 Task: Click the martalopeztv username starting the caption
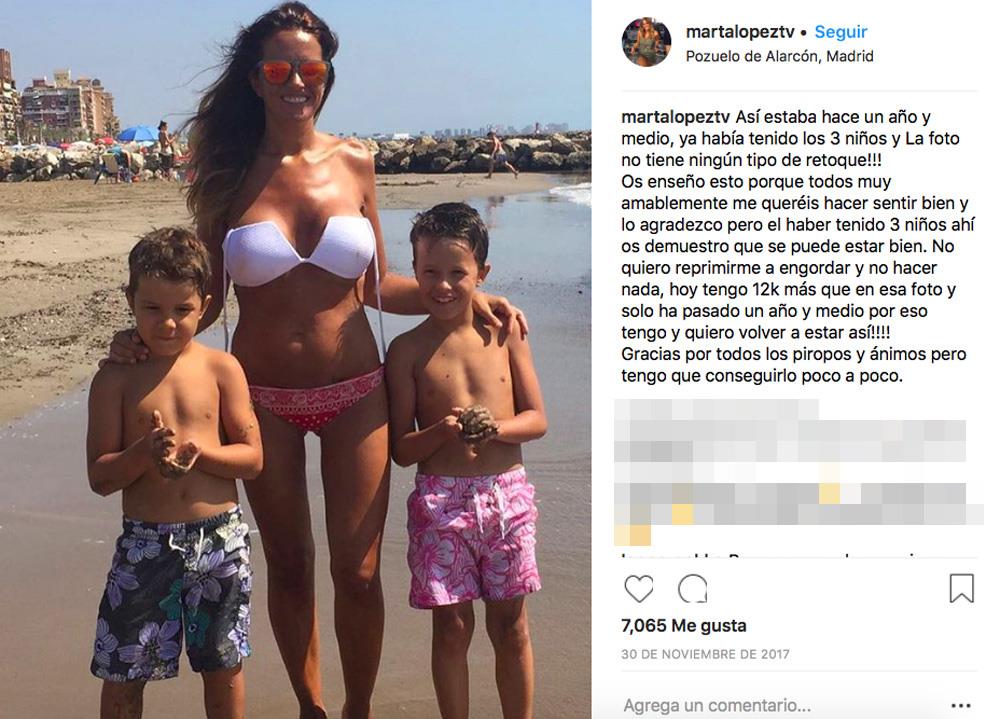point(675,117)
